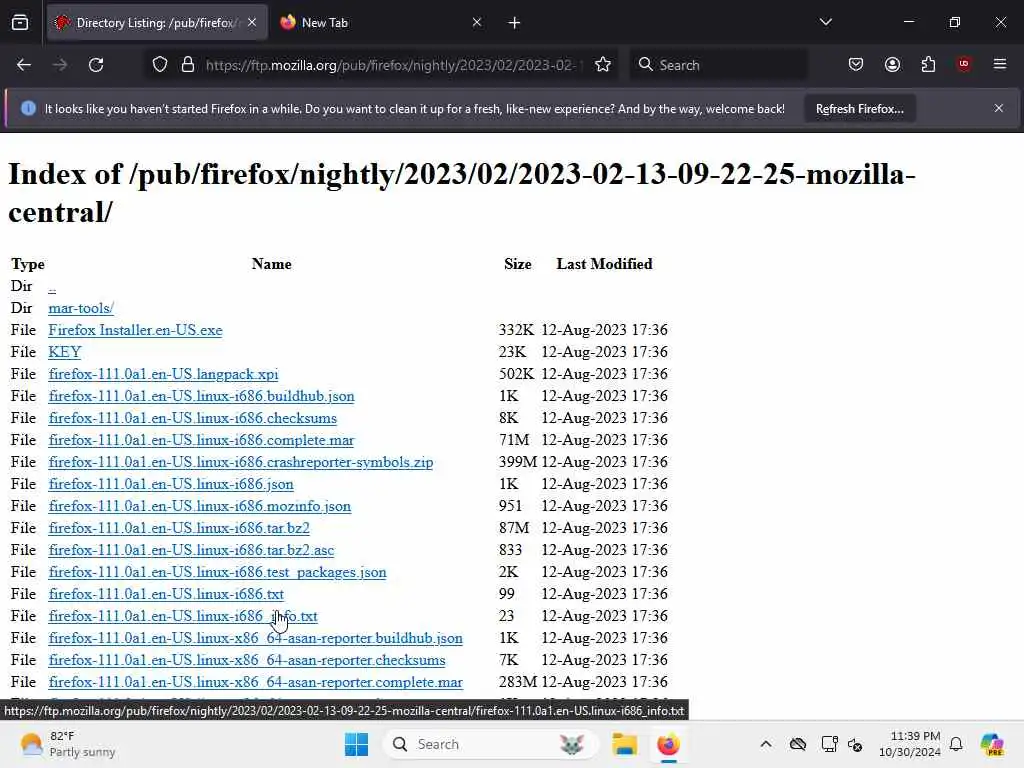Click the forward navigation arrow

(60, 65)
